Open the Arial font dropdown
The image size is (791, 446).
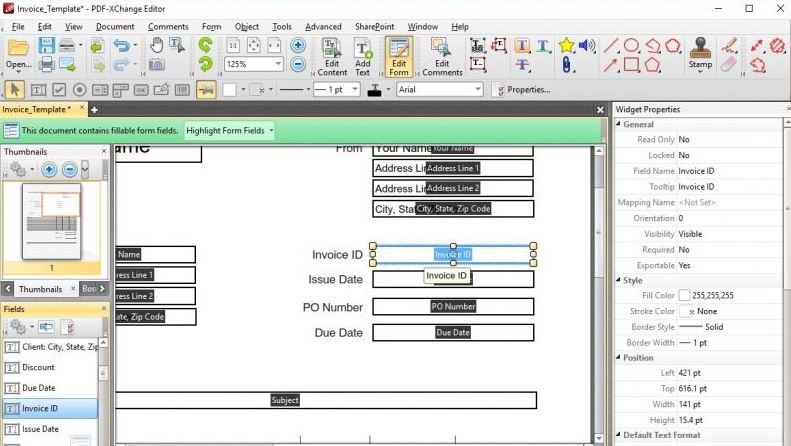pyautogui.click(x=477, y=90)
